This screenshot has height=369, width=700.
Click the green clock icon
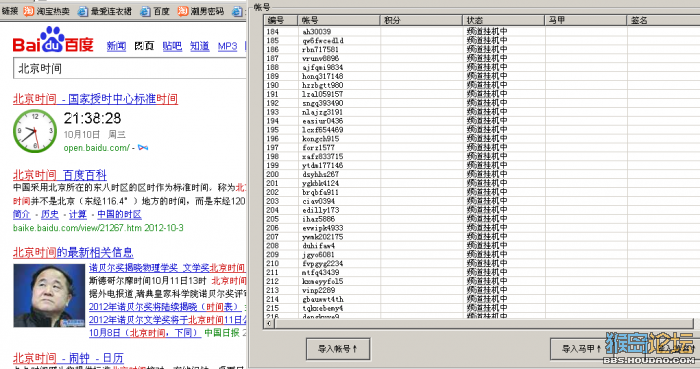pyautogui.click(x=35, y=131)
